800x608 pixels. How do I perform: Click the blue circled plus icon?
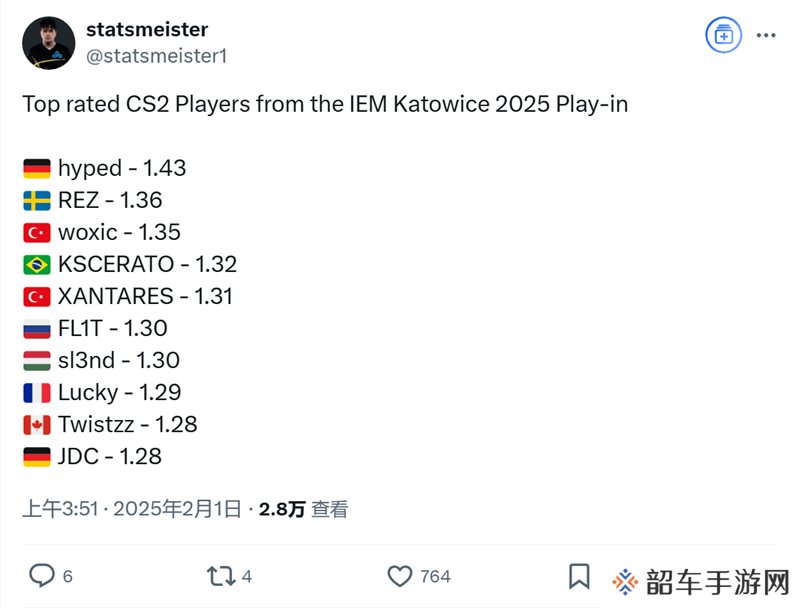click(723, 35)
